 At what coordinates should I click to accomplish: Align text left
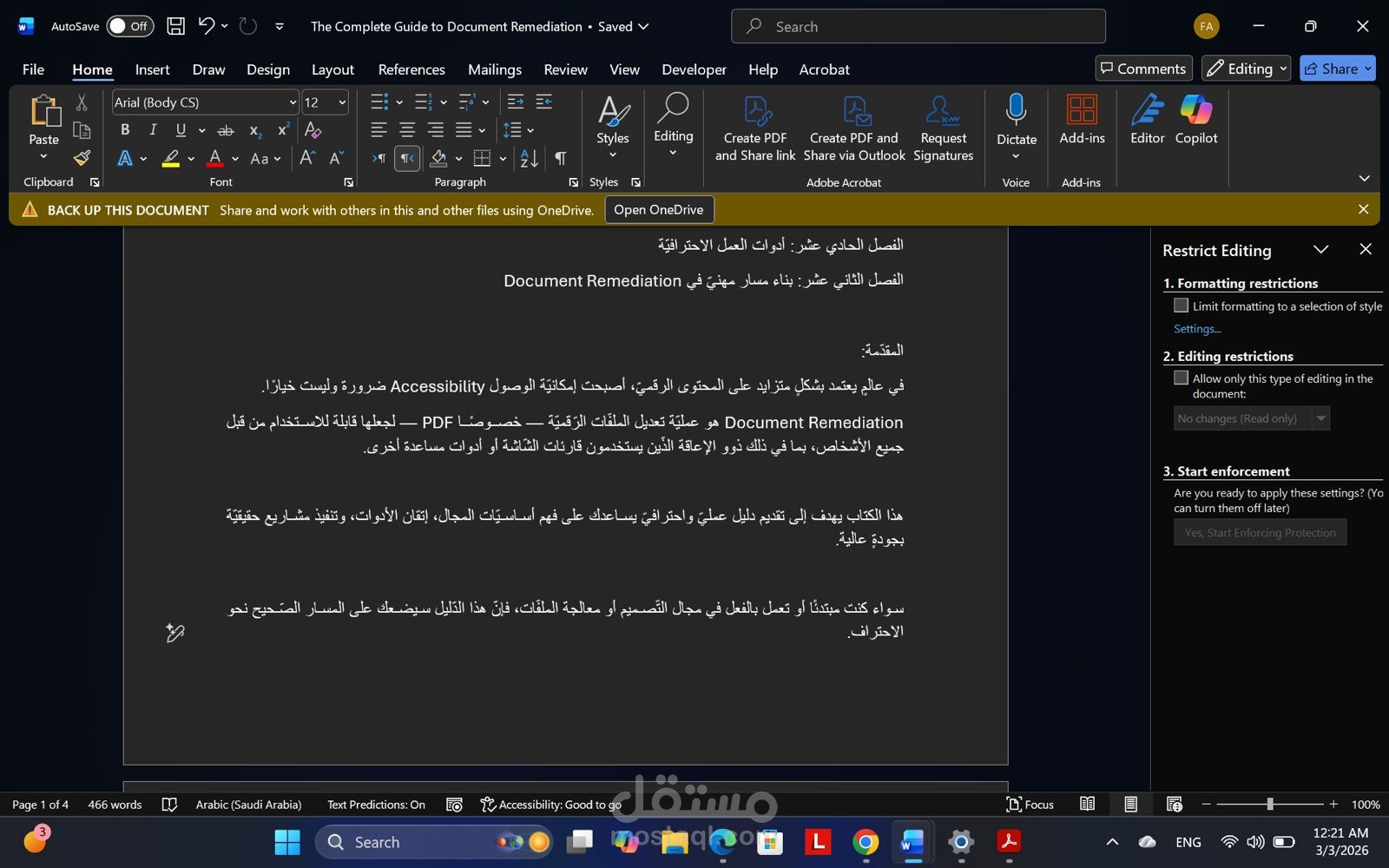[379, 130]
